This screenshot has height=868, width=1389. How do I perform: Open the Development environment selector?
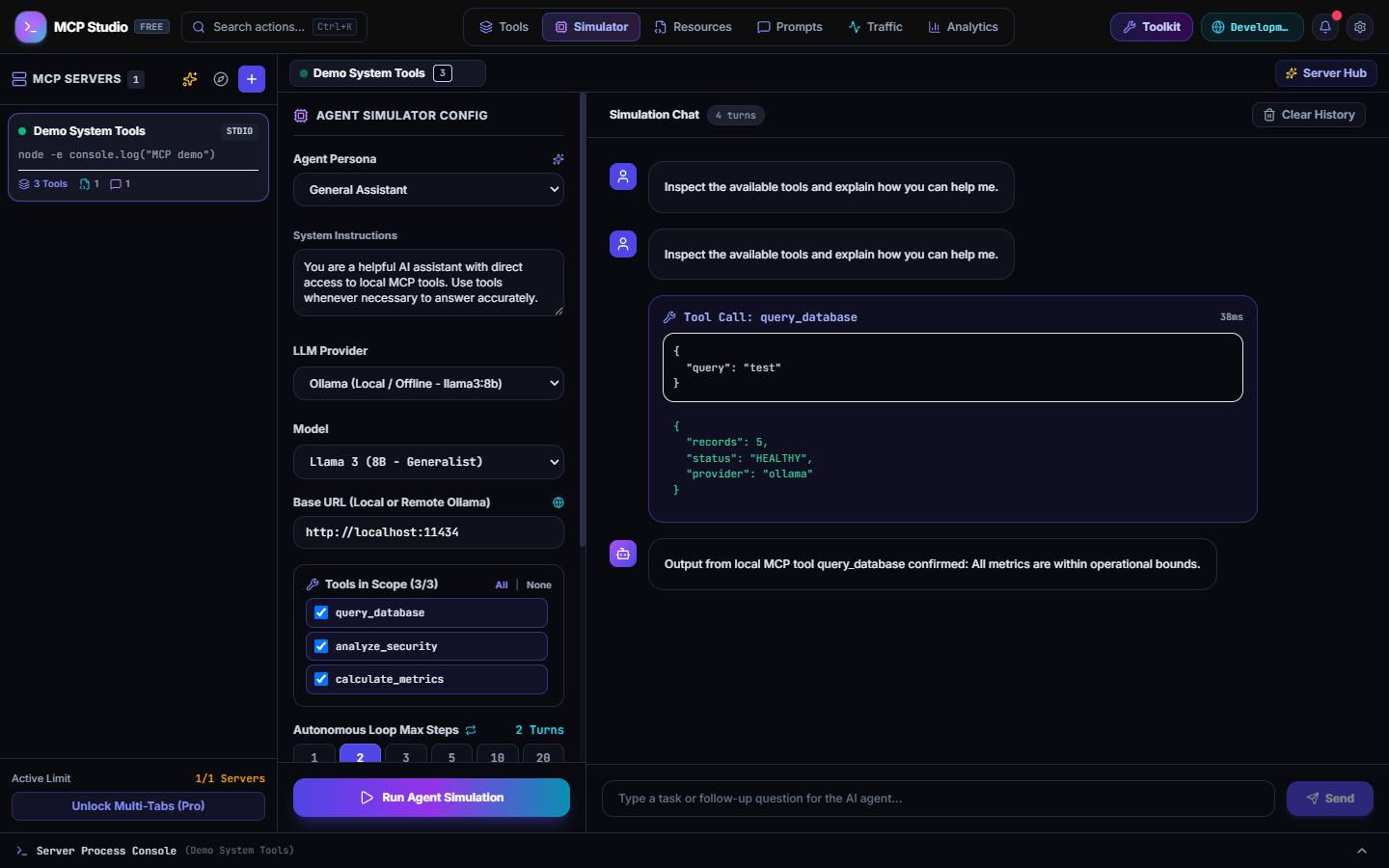click(x=1252, y=27)
